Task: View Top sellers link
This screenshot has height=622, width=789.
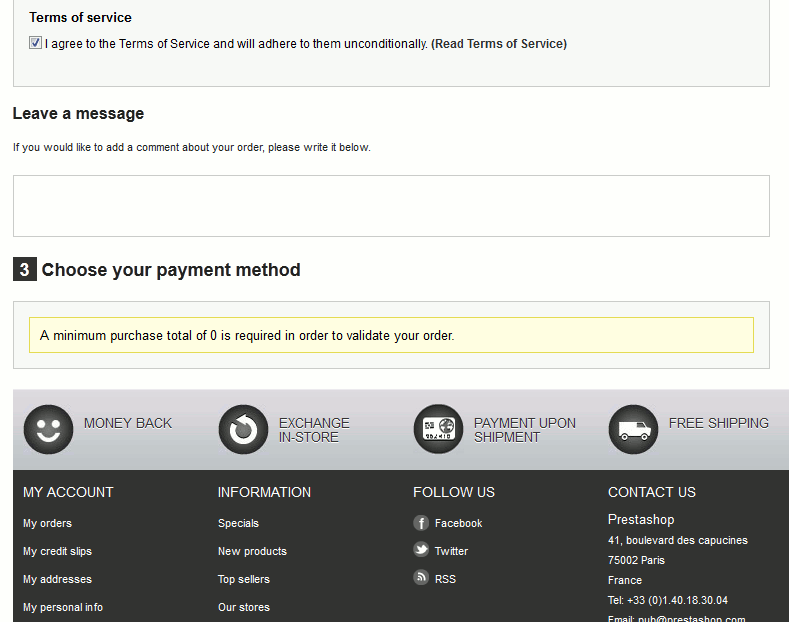Action: 244,579
